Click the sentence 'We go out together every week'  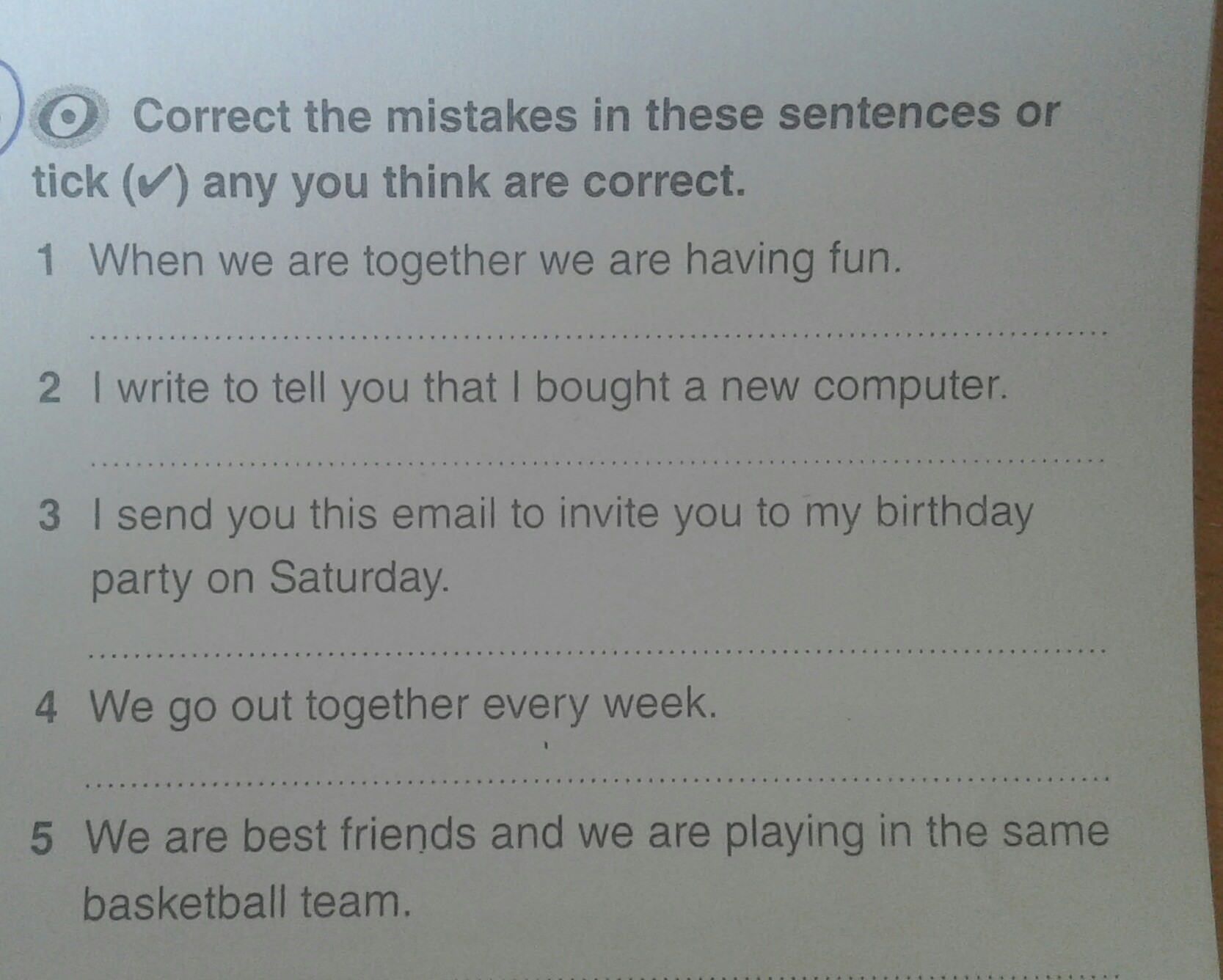coord(401,706)
